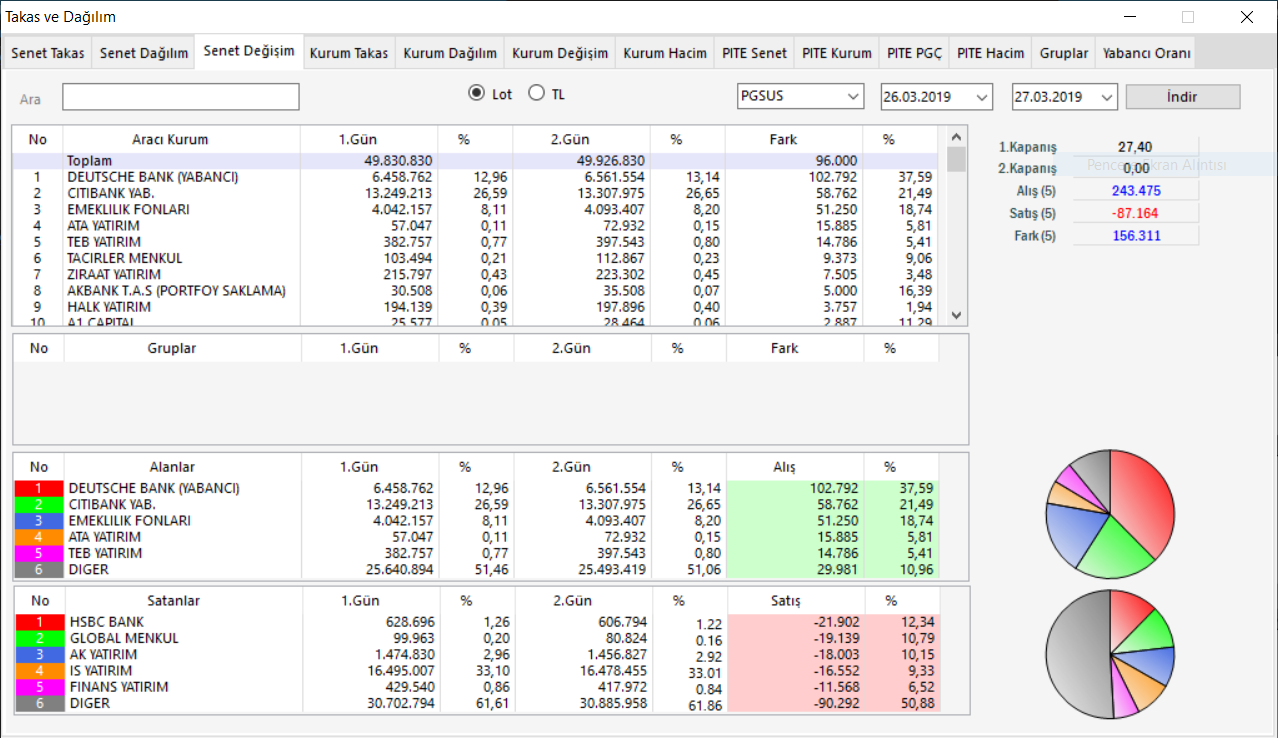Image resolution: width=1278 pixels, height=738 pixels.
Task: Click the Satanlar blue swatch for AK YATIRIM
Action: click(x=38, y=654)
